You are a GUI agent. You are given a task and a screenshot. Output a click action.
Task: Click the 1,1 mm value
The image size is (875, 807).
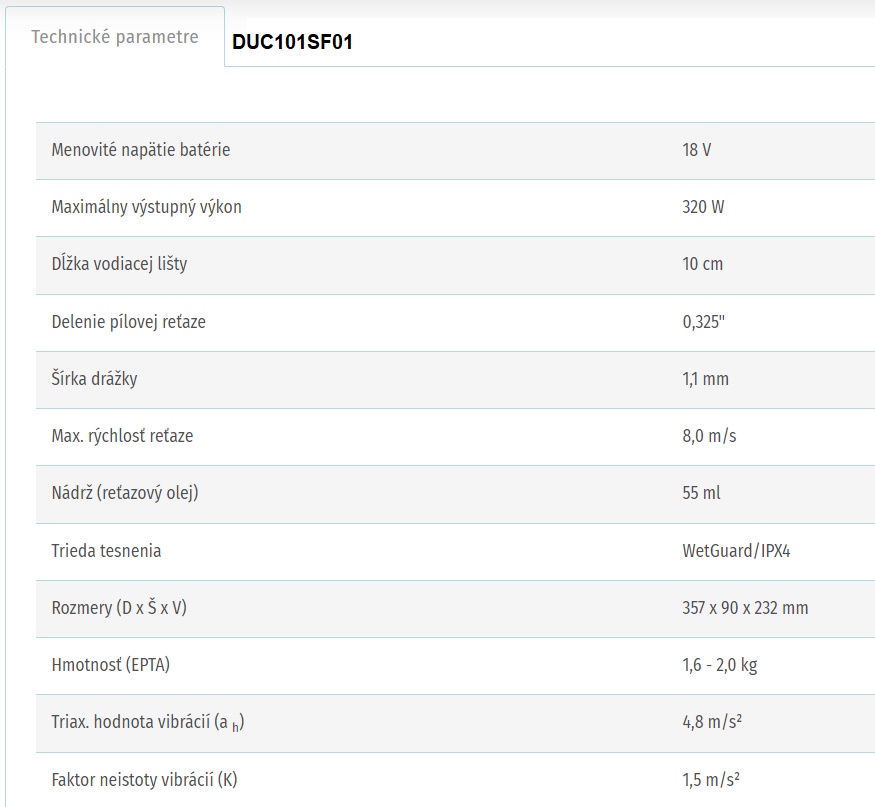point(705,379)
